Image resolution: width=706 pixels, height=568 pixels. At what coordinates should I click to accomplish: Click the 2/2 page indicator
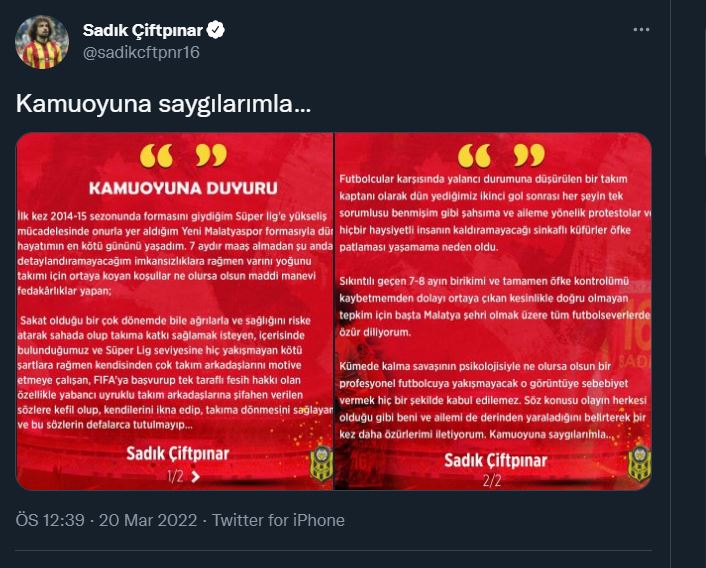pos(492,481)
